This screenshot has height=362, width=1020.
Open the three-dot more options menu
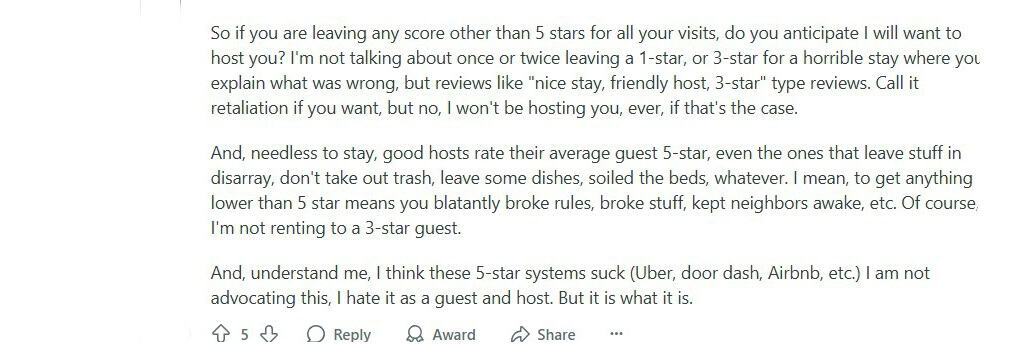click(x=616, y=334)
